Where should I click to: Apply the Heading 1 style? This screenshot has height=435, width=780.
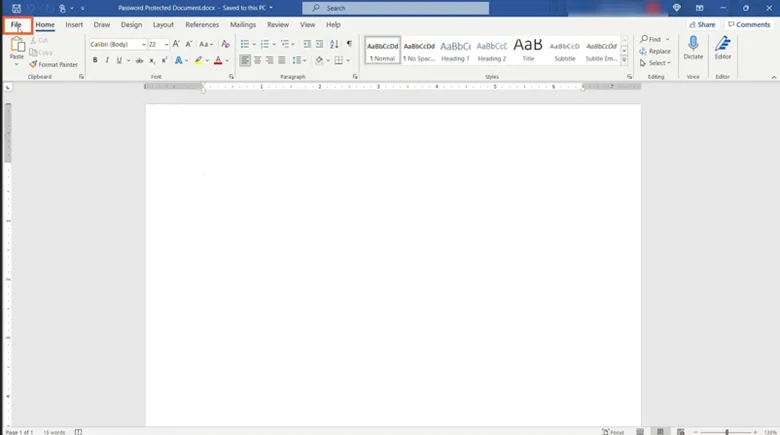455,50
